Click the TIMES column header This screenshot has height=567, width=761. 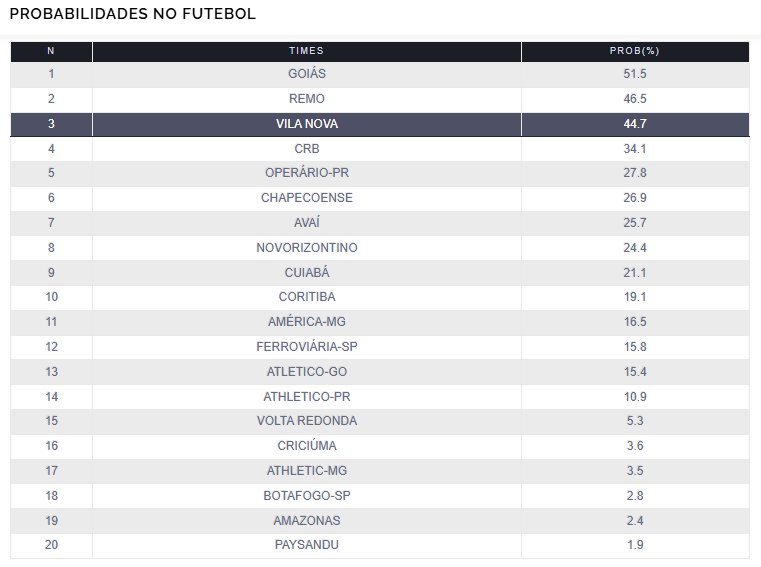point(307,51)
